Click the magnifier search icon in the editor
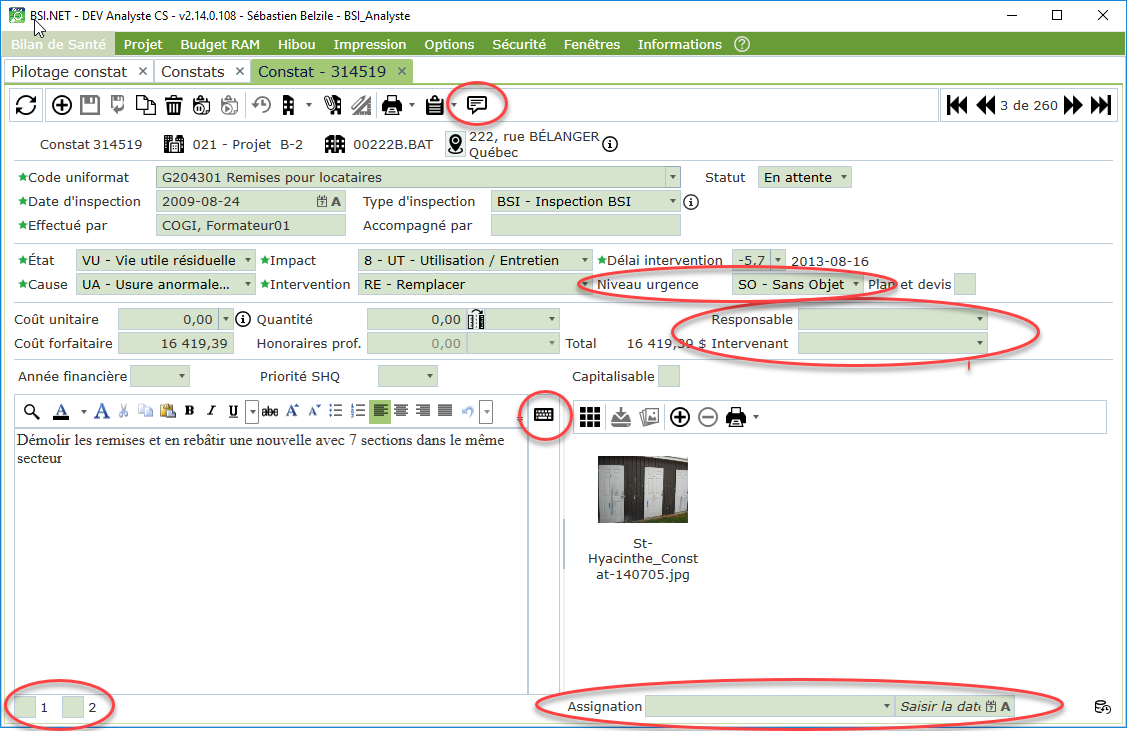 point(32,411)
